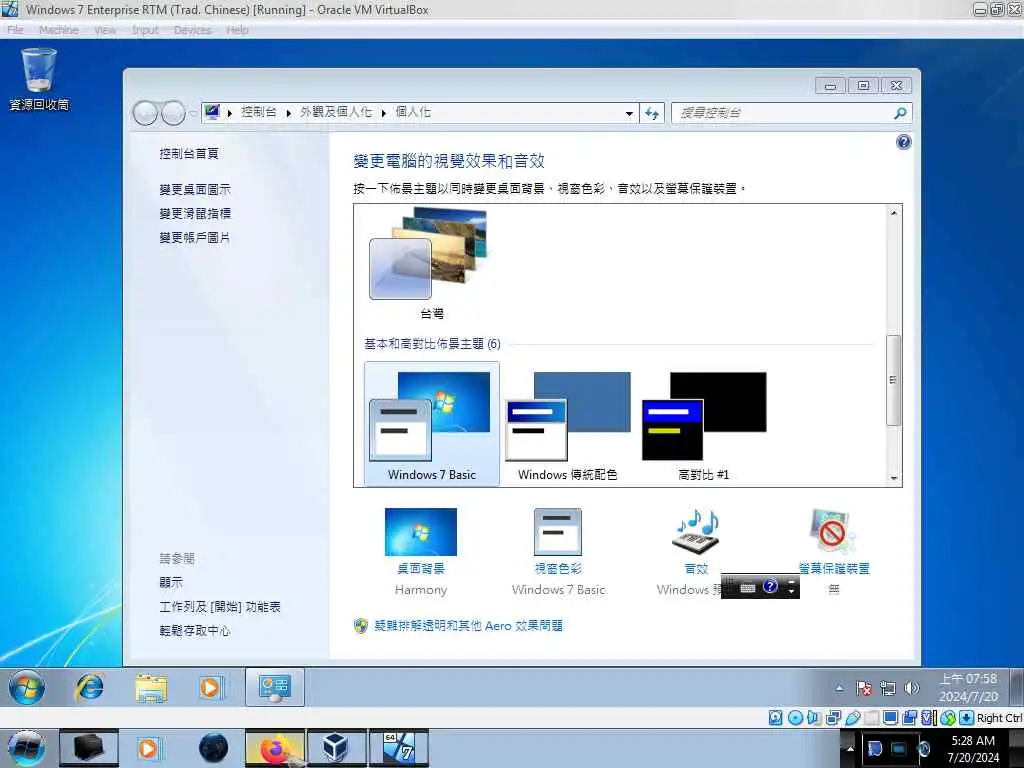Click theme list scroll up arrow
Screen dimensions: 1024x768
(x=893, y=213)
